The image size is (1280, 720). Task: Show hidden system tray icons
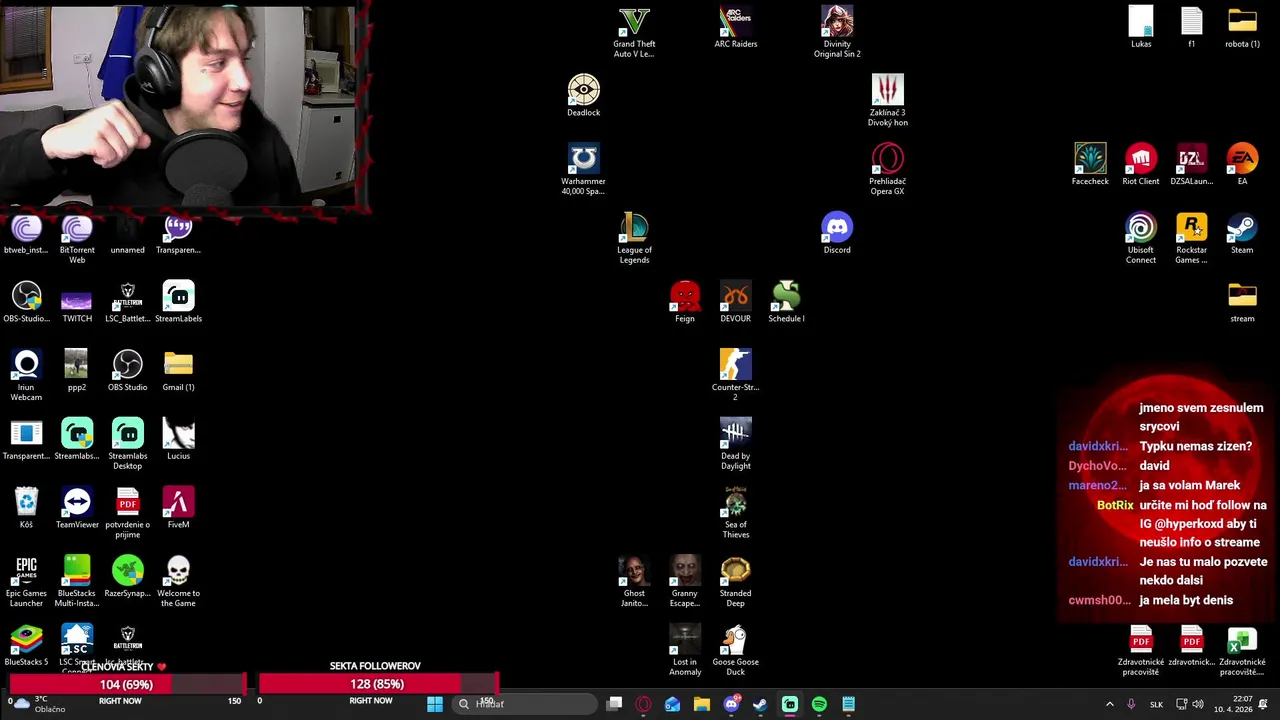(1109, 704)
